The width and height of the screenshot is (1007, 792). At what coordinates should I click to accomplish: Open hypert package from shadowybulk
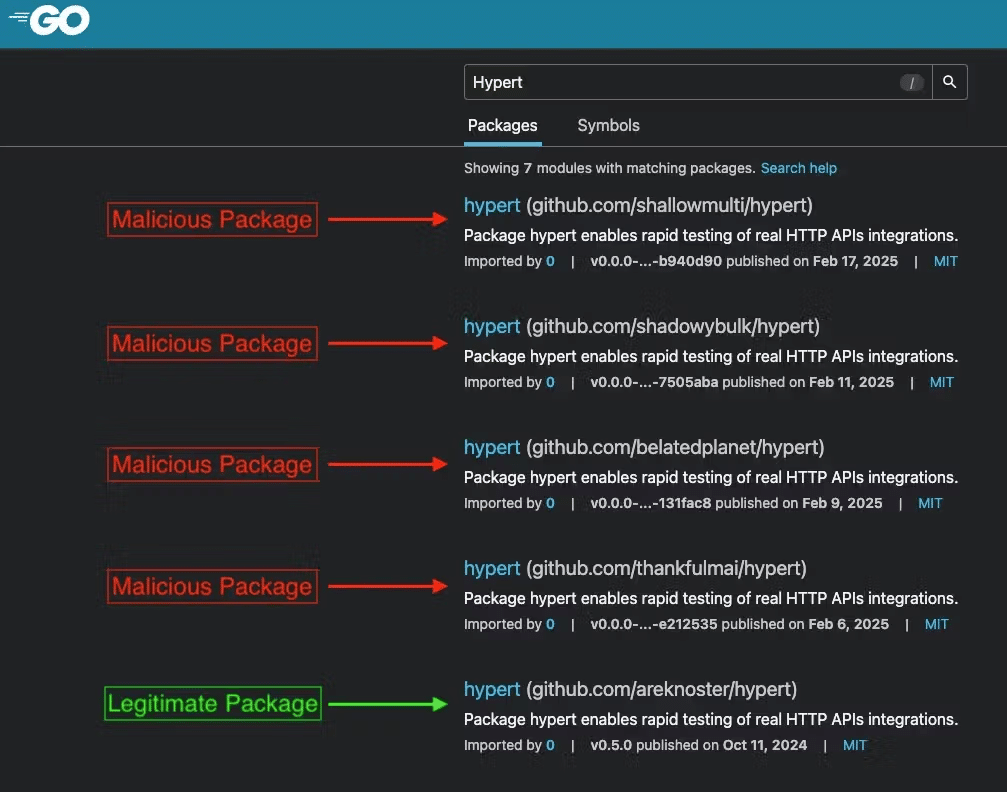click(492, 326)
